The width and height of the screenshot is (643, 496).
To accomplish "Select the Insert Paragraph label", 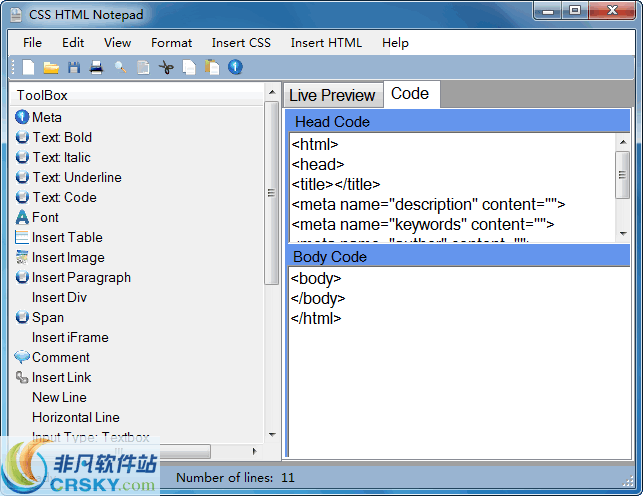I will (81, 278).
